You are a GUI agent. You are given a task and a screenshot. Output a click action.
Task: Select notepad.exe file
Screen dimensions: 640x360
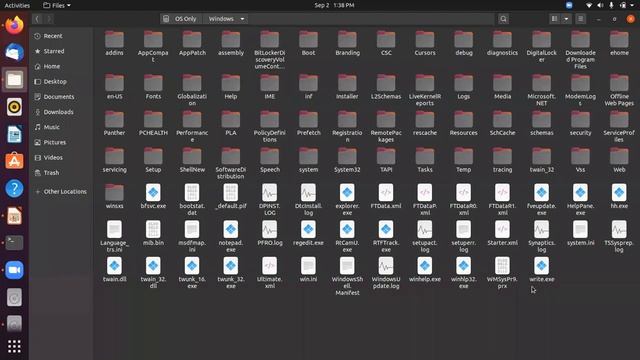(231, 237)
